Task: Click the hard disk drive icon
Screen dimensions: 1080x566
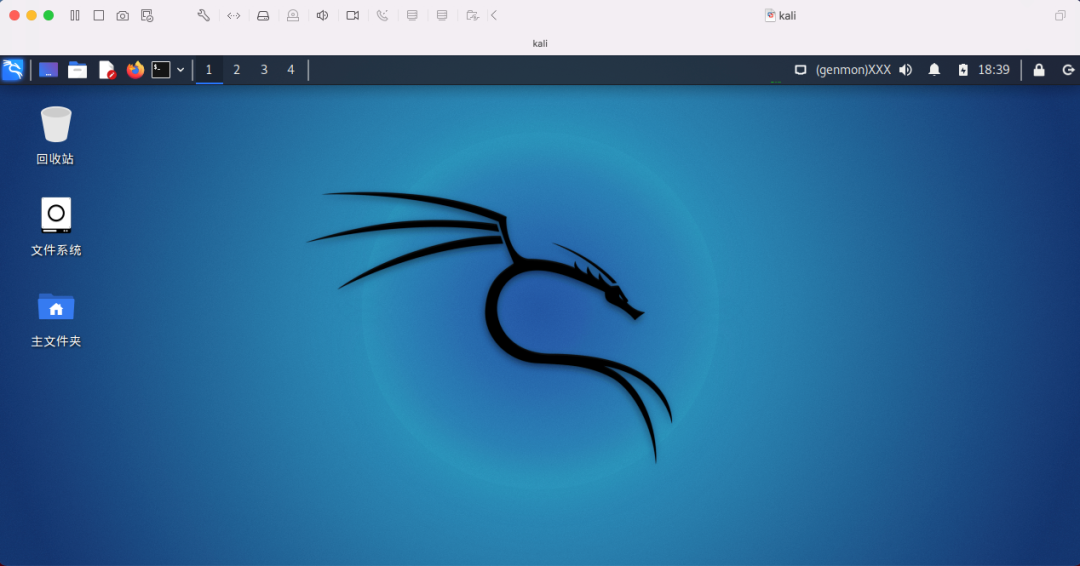Action: click(x=263, y=15)
